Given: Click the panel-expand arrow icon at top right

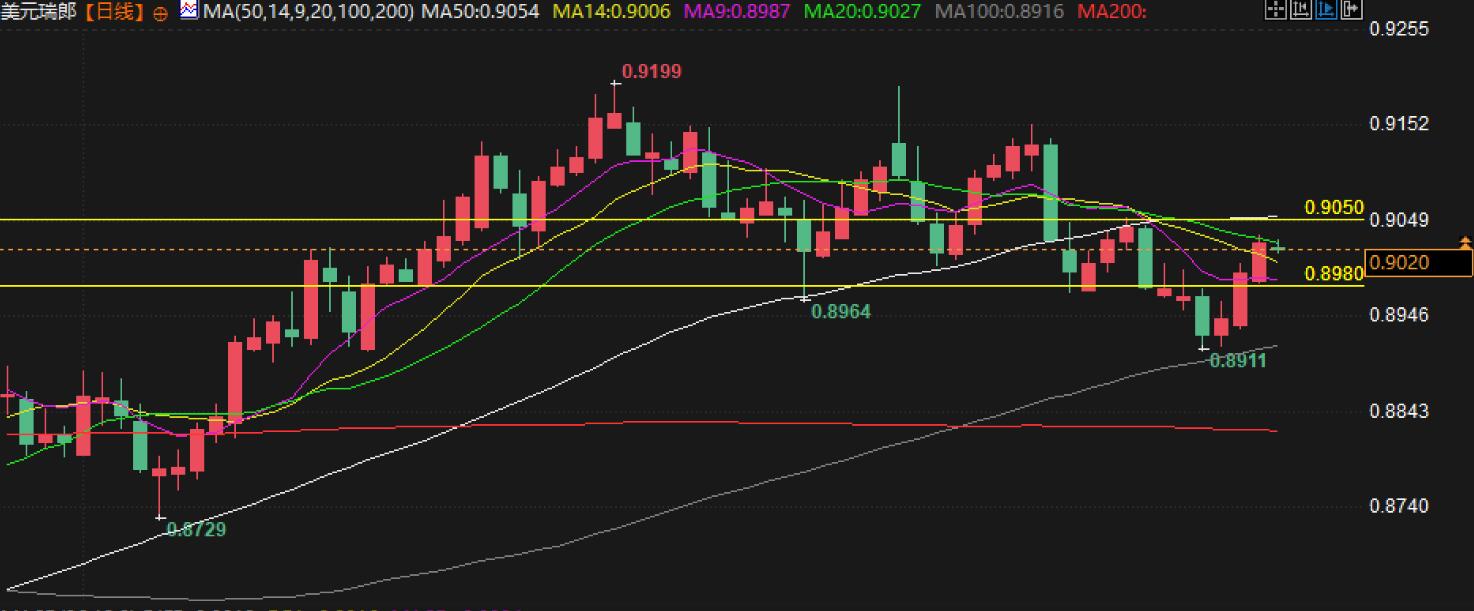Looking at the screenshot, I should 1352,9.
